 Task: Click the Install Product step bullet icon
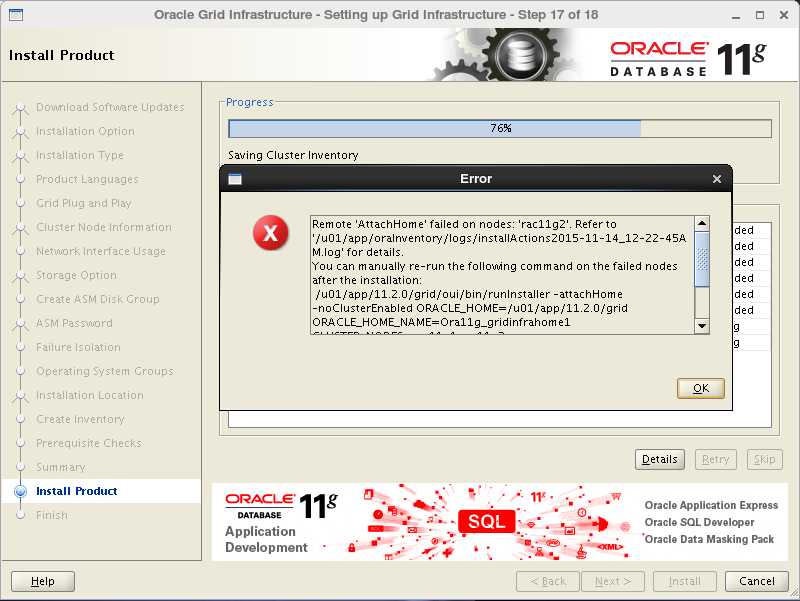[20, 491]
